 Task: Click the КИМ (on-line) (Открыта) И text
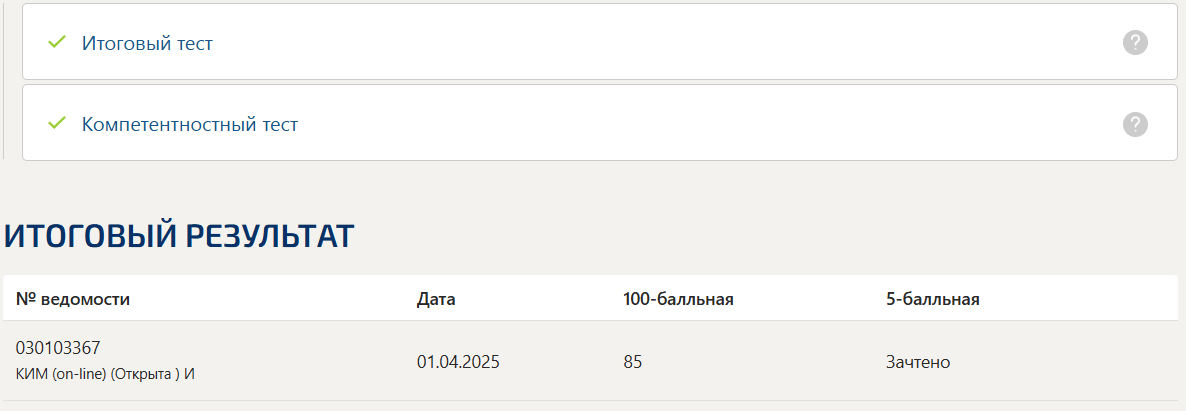pyautogui.click(x=105, y=374)
